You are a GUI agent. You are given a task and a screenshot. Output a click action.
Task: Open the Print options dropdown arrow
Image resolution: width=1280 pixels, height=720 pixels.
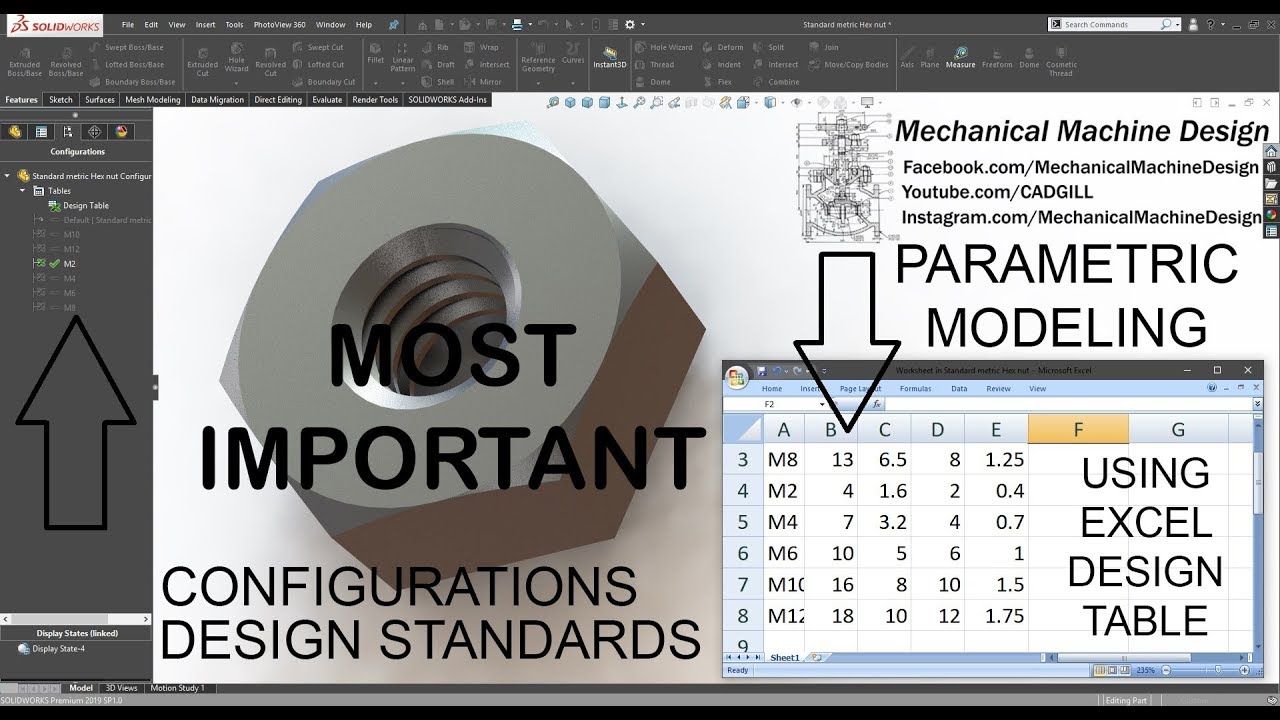(x=529, y=24)
